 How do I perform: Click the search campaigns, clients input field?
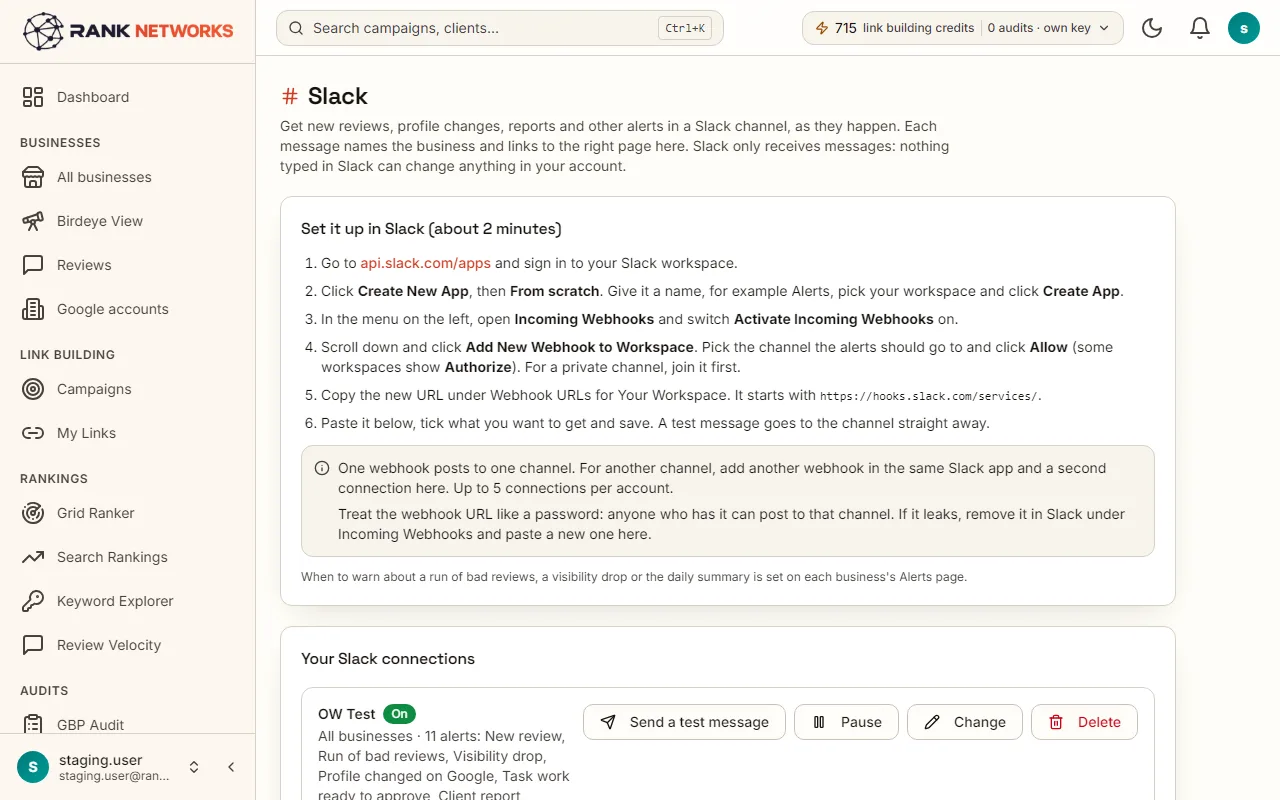point(499,28)
